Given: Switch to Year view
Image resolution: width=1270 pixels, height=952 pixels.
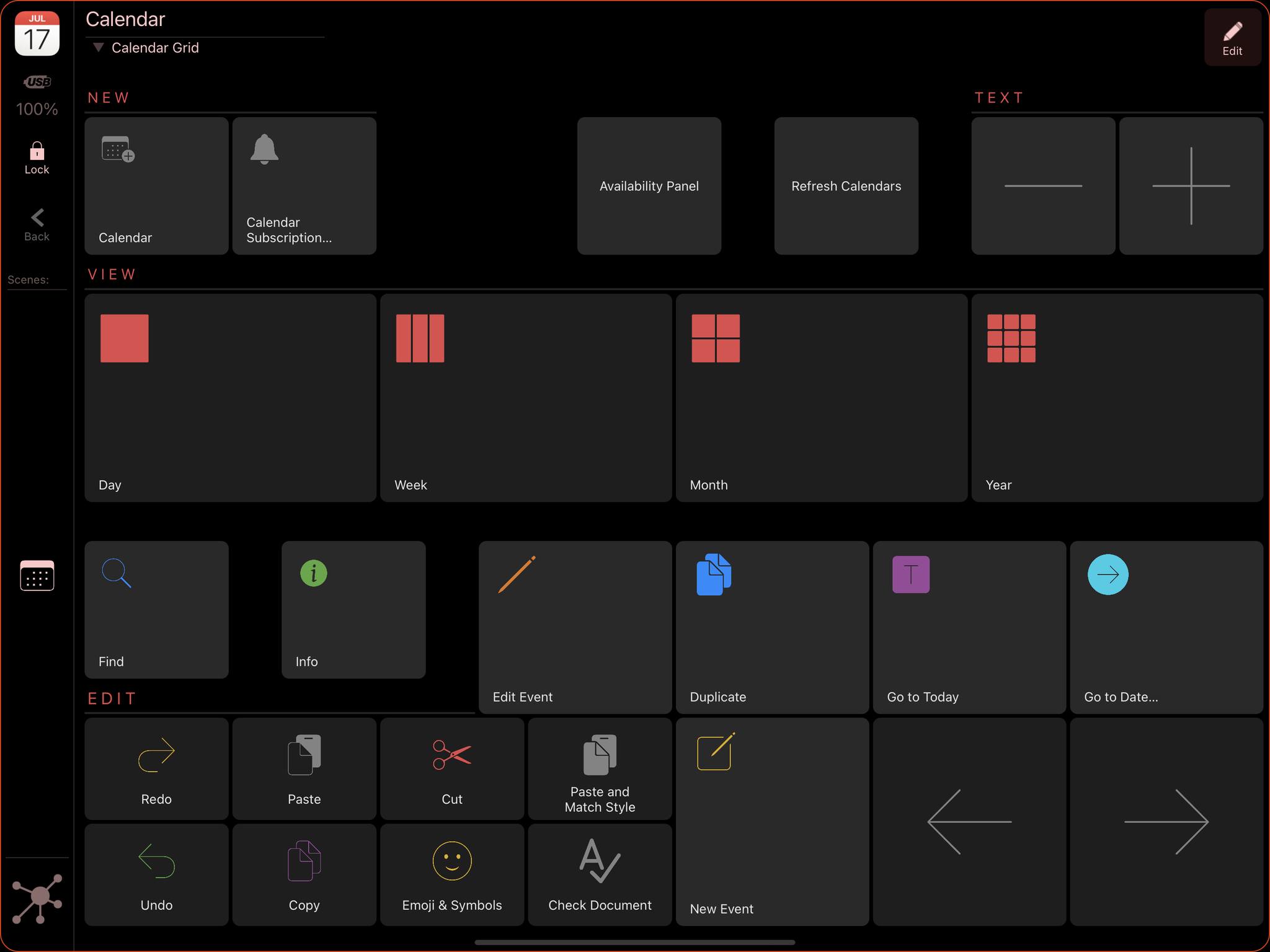Looking at the screenshot, I should [x=1117, y=398].
